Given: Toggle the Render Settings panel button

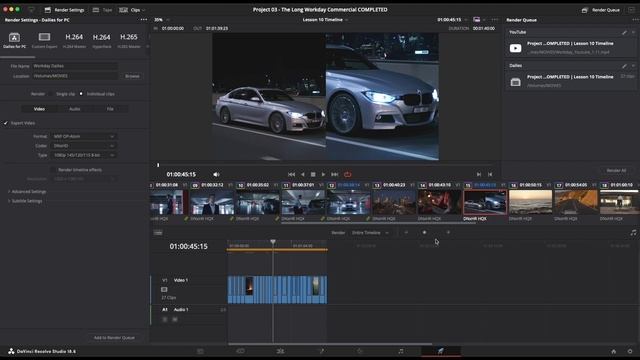Looking at the screenshot, I should 64,10.
